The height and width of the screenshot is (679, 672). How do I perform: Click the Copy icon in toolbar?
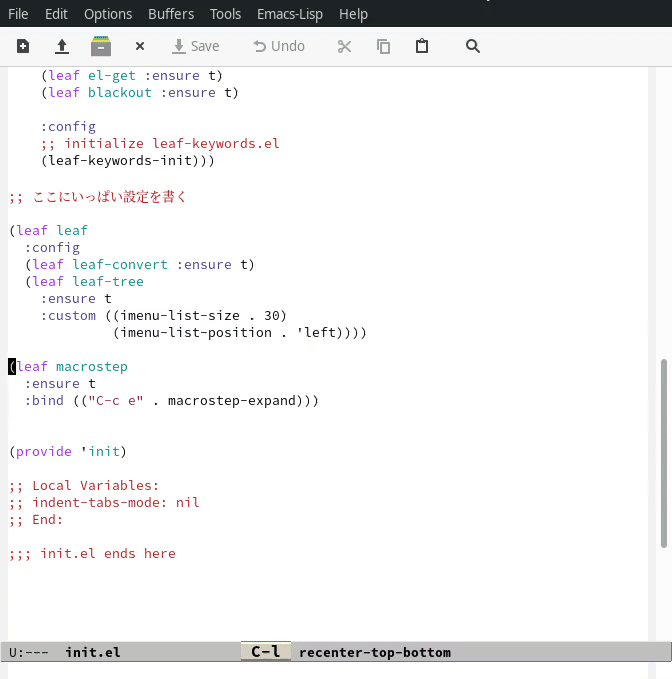(383, 46)
